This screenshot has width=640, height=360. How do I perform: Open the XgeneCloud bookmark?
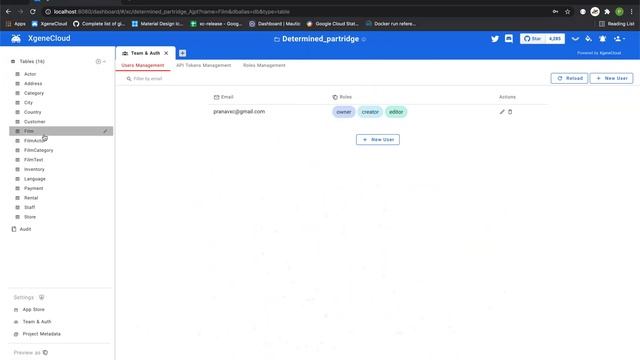pos(49,24)
